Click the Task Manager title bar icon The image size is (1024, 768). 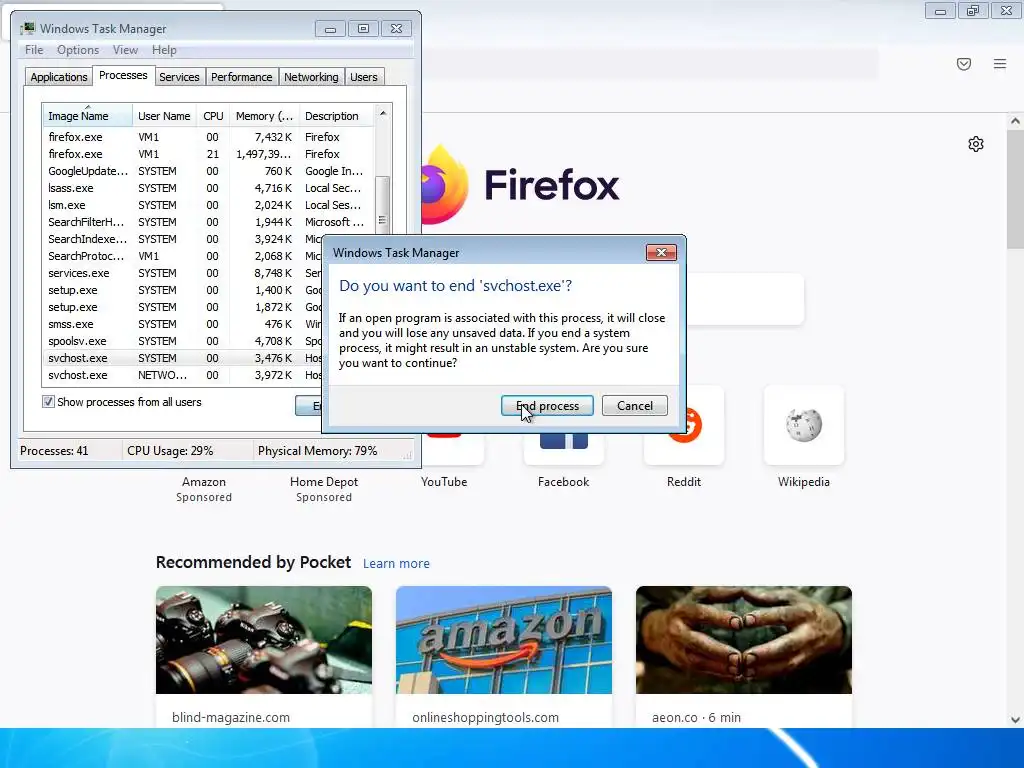27,29
